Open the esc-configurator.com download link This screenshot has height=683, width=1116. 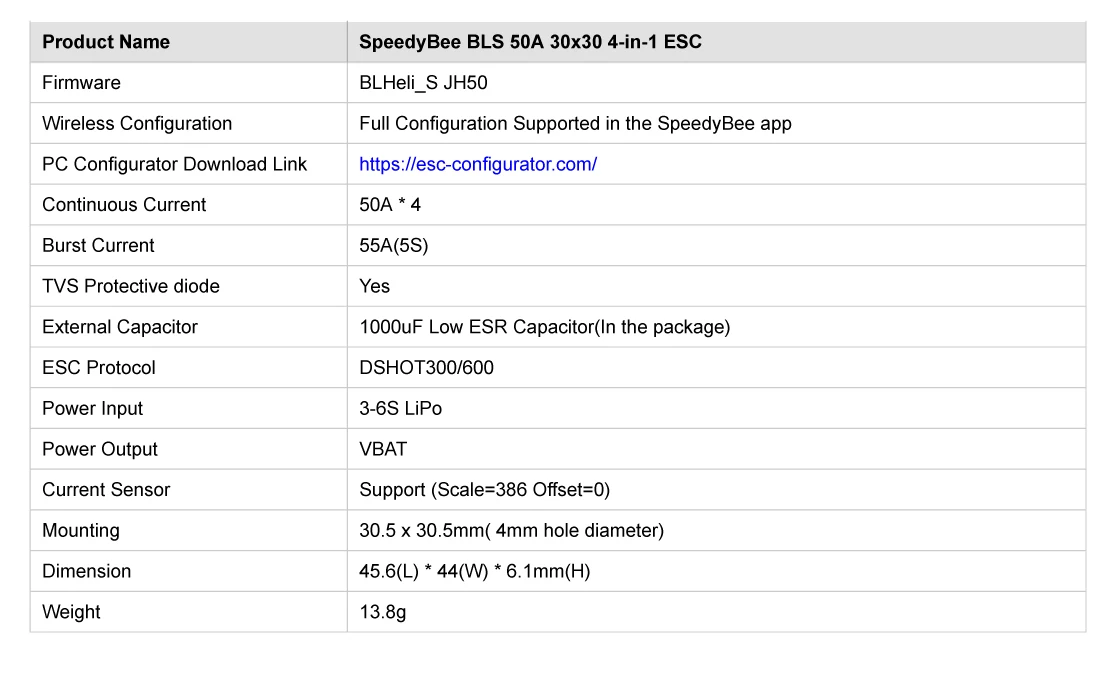tap(478, 164)
